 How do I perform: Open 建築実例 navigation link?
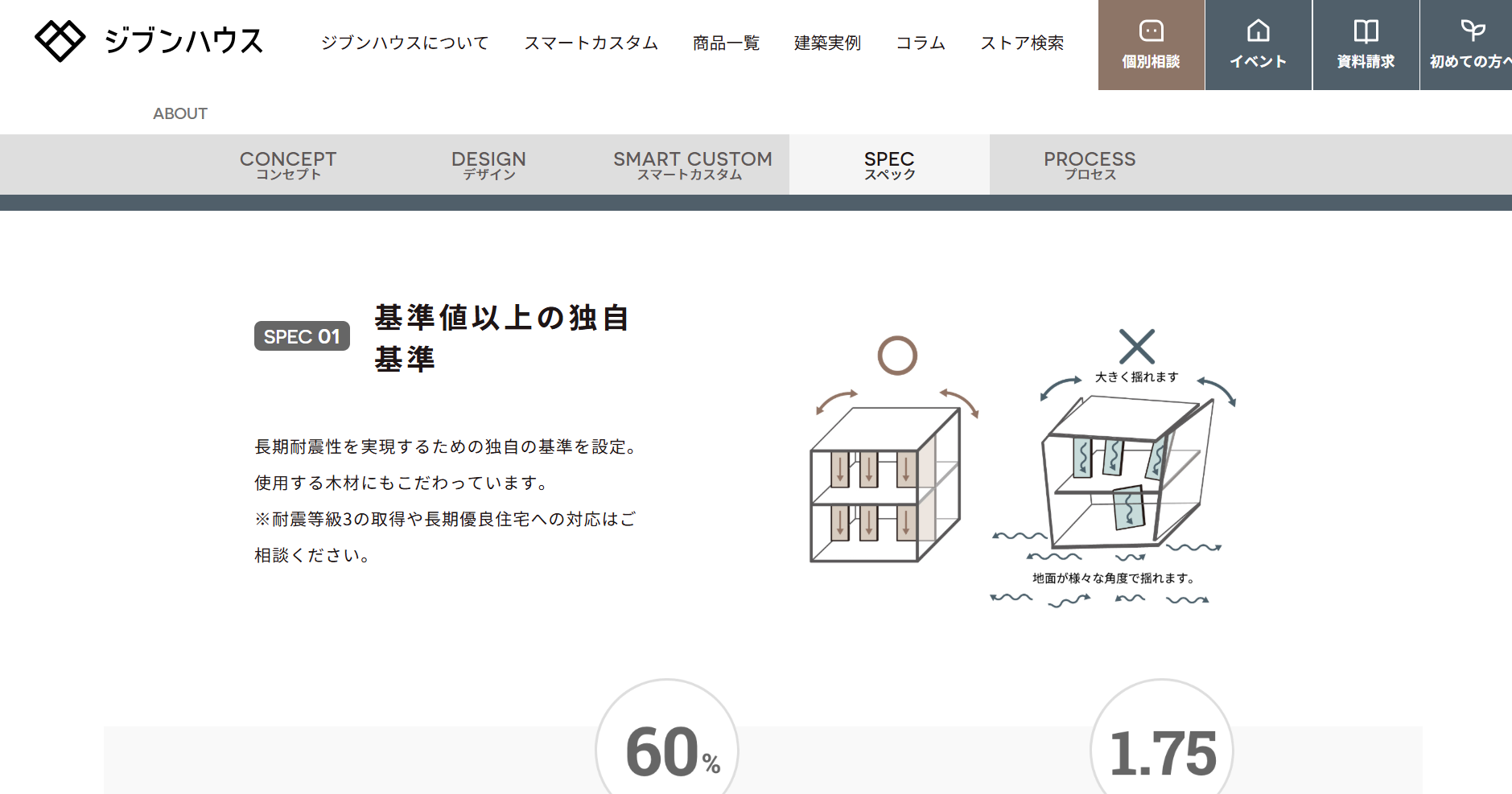coord(827,43)
